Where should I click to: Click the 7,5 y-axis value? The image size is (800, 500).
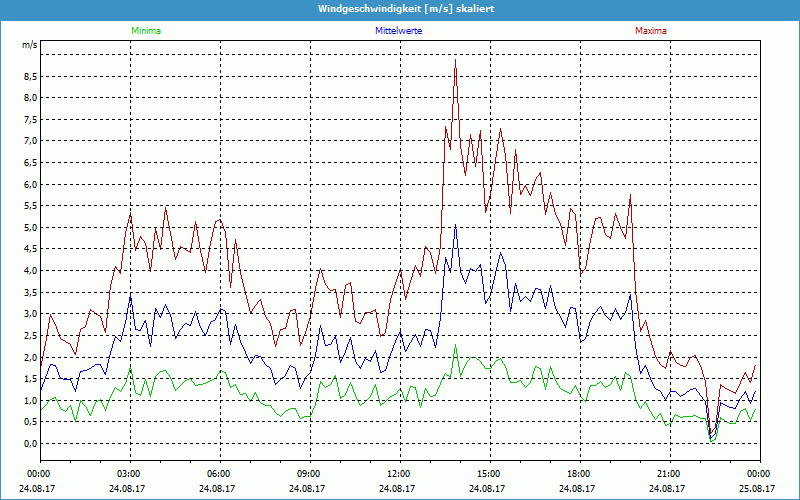tap(31, 119)
